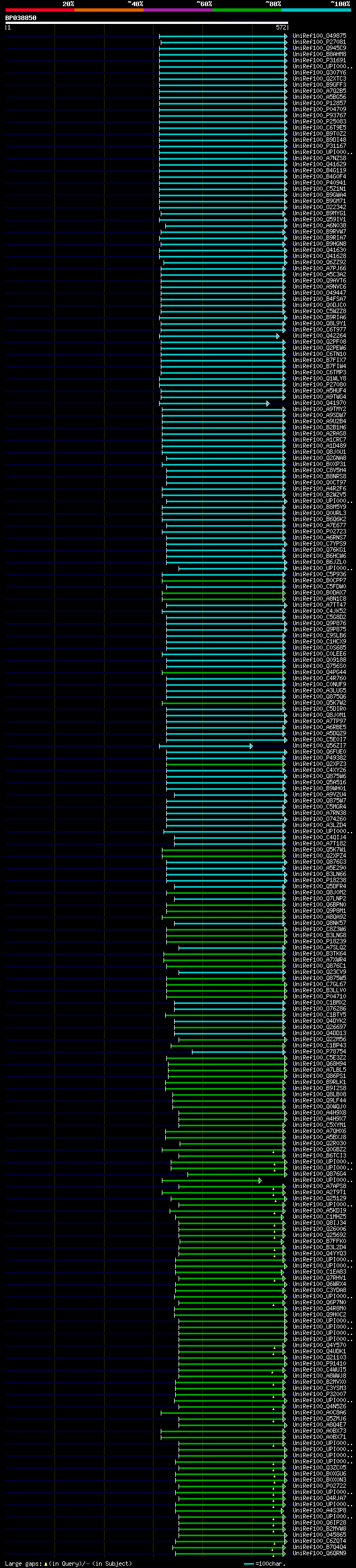356x1568 pixels.
Task: Select the label UniRef100_A7NZS8
Action: point(319,159)
